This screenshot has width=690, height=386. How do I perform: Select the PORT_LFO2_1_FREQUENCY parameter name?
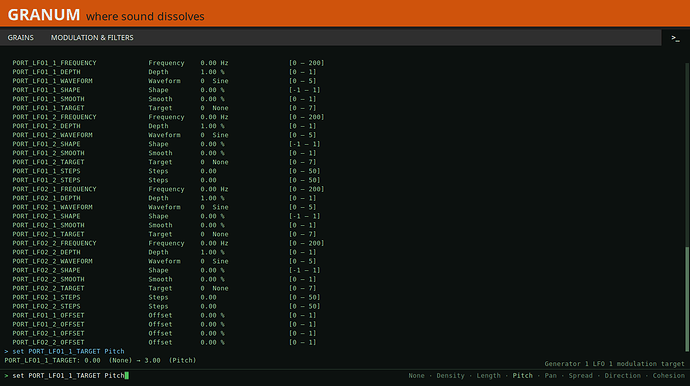(54, 189)
